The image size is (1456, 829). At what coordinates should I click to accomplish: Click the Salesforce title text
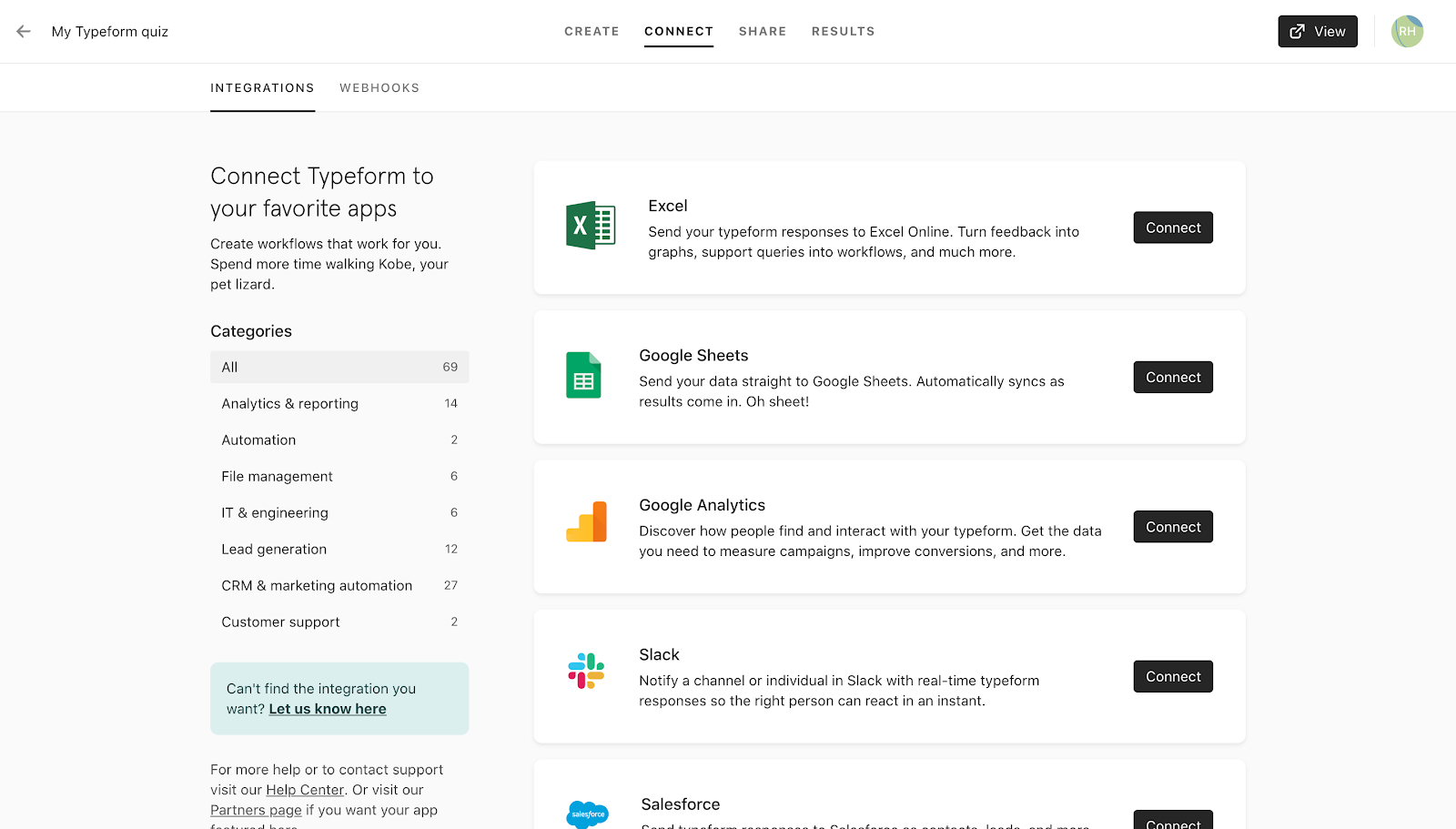(x=681, y=804)
